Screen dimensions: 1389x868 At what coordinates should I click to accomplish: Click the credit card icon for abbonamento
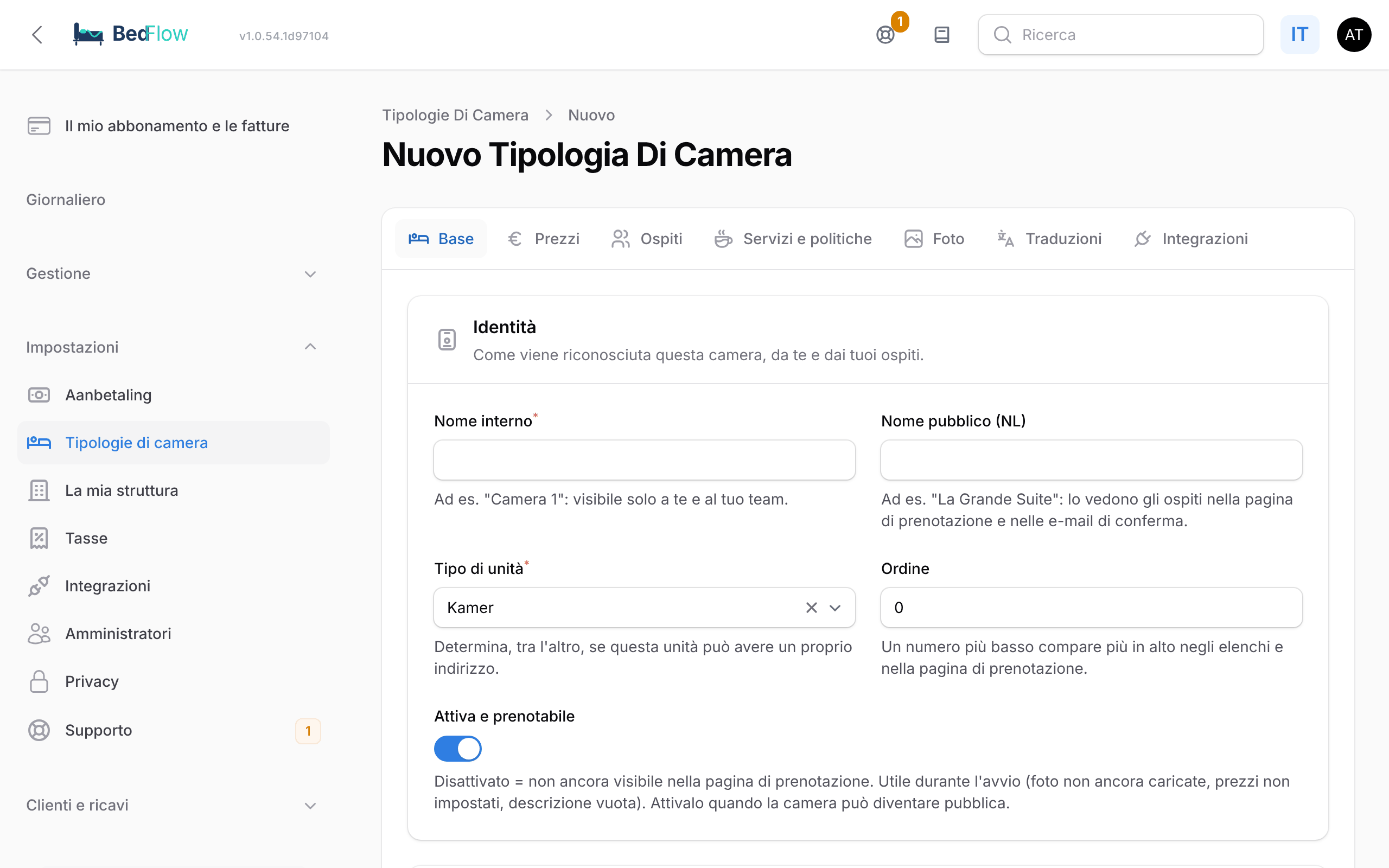pos(39,126)
